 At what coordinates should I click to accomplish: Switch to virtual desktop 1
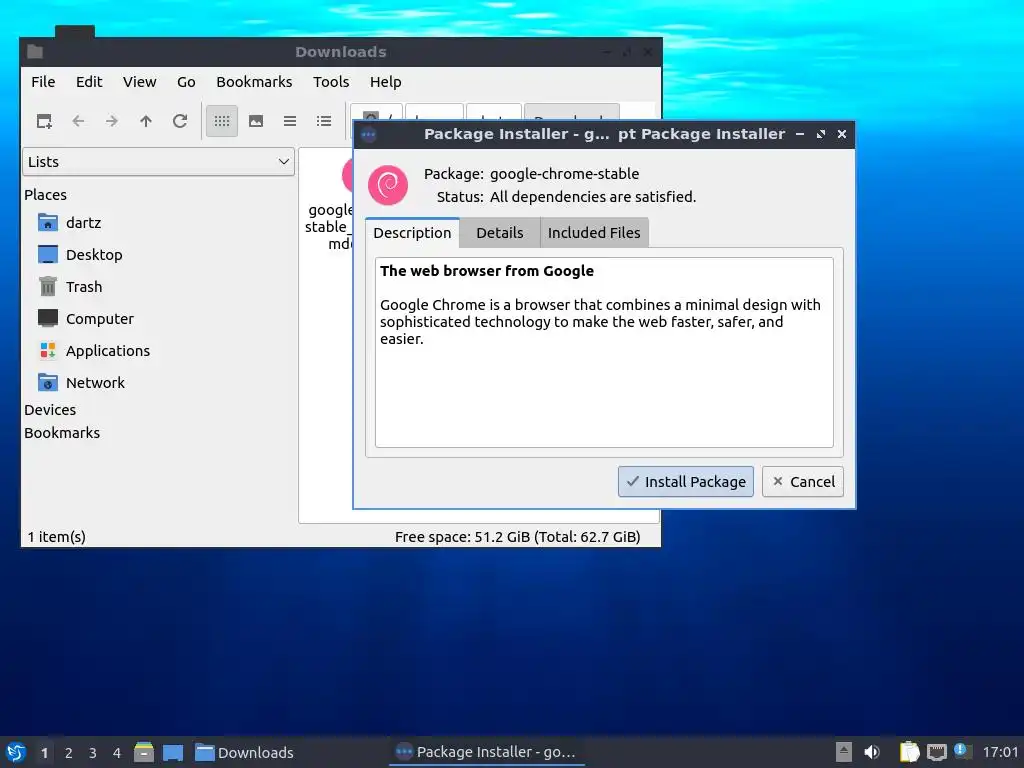pos(44,752)
